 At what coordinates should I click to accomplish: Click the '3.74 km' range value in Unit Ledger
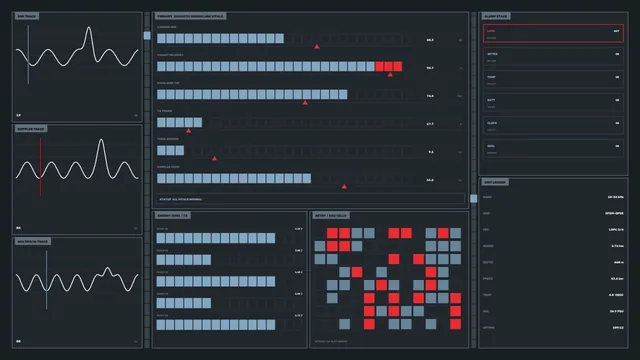[617, 246]
